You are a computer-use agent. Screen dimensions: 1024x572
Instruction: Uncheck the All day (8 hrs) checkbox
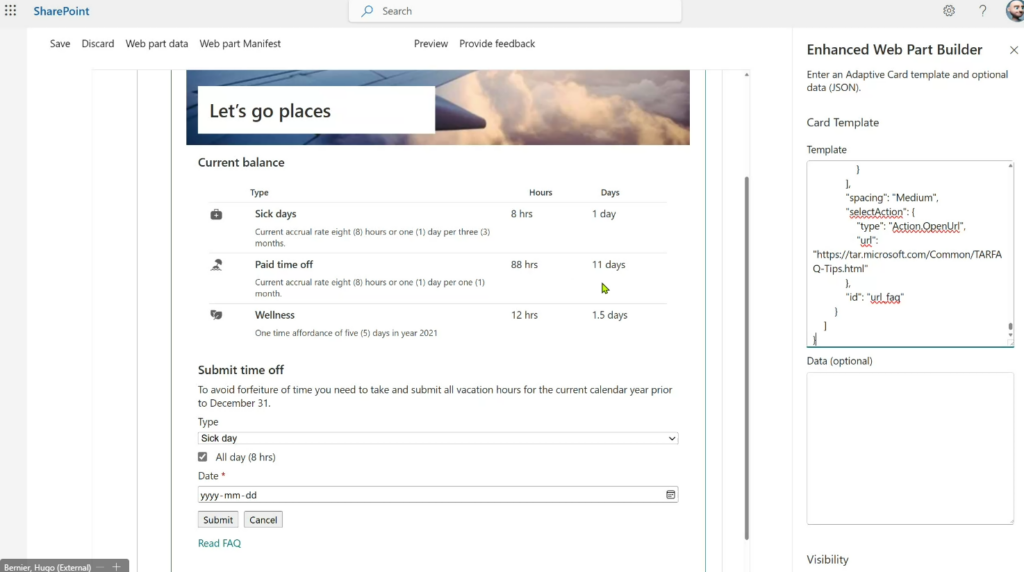204,457
